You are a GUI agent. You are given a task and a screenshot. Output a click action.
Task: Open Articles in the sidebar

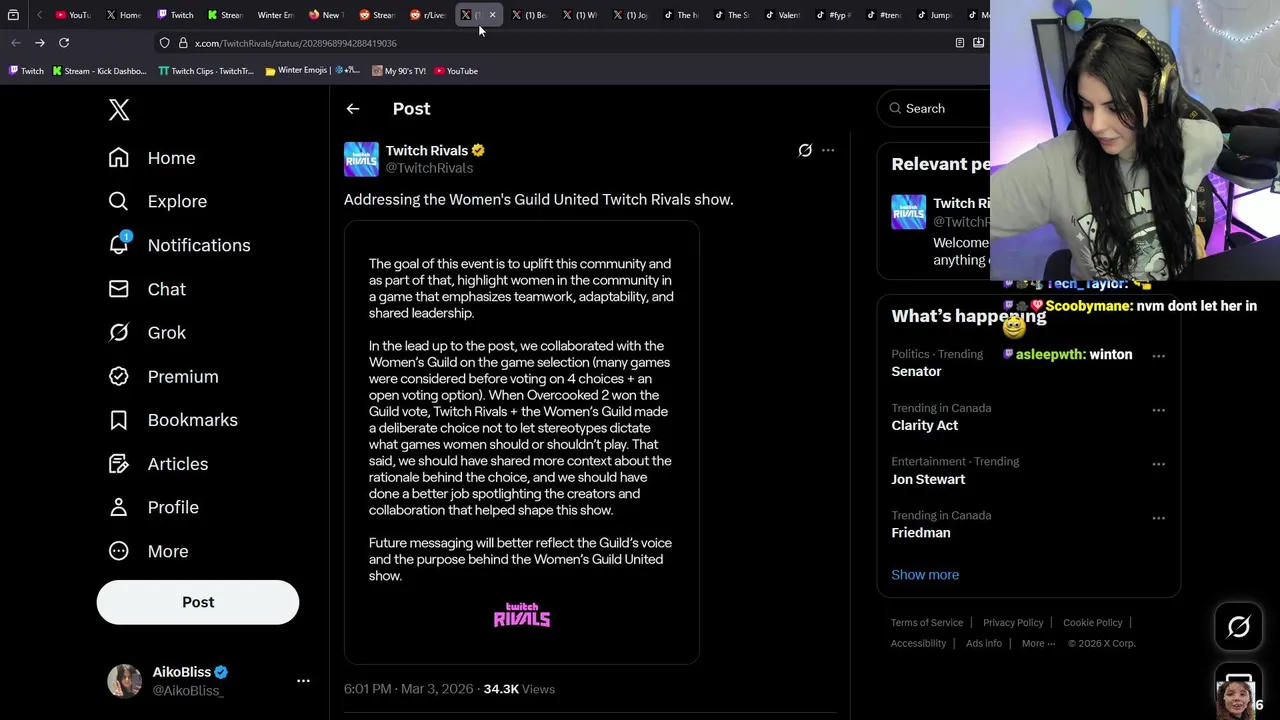pos(158,464)
